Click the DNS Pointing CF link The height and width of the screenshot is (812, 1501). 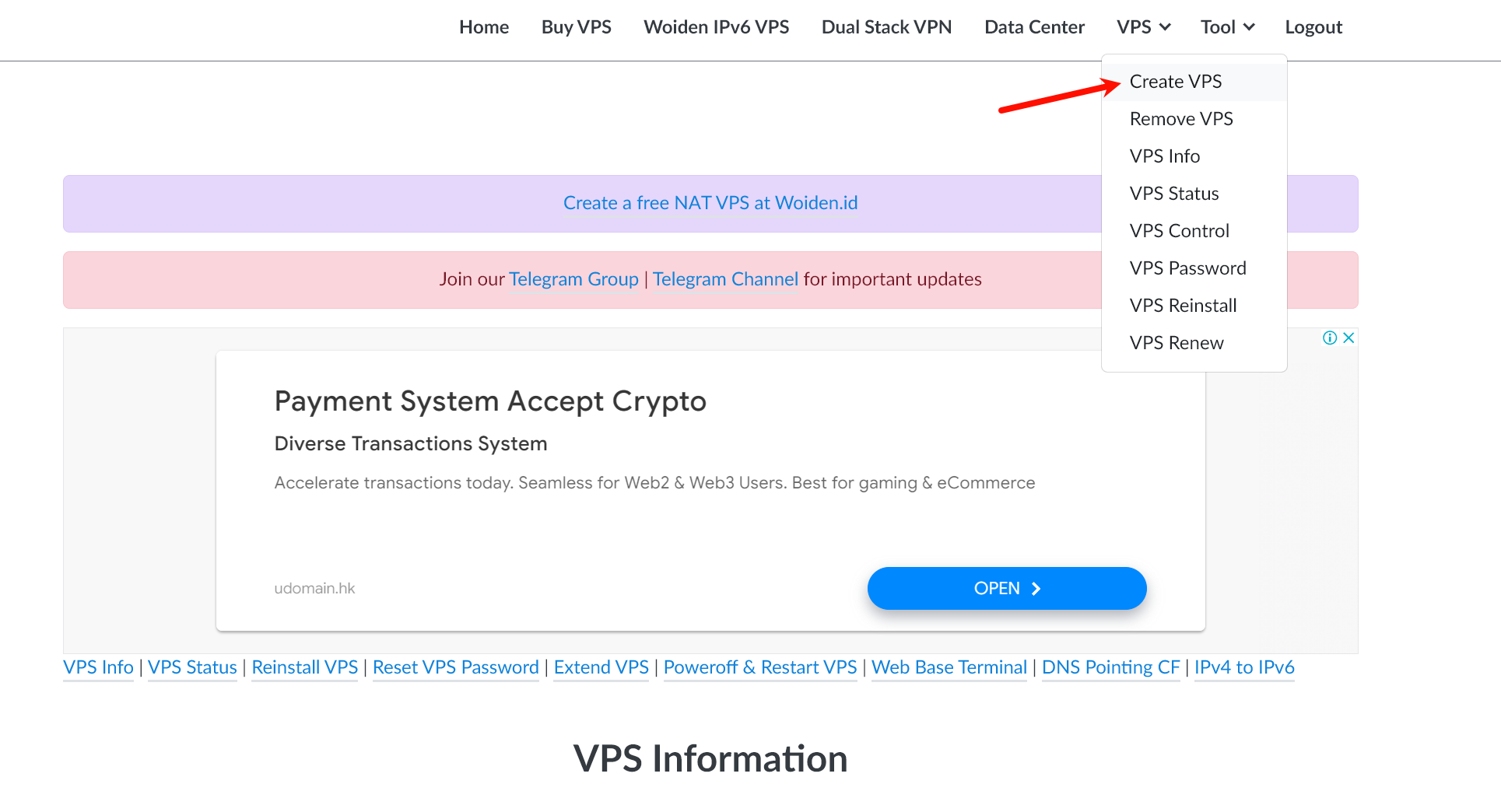click(1110, 667)
